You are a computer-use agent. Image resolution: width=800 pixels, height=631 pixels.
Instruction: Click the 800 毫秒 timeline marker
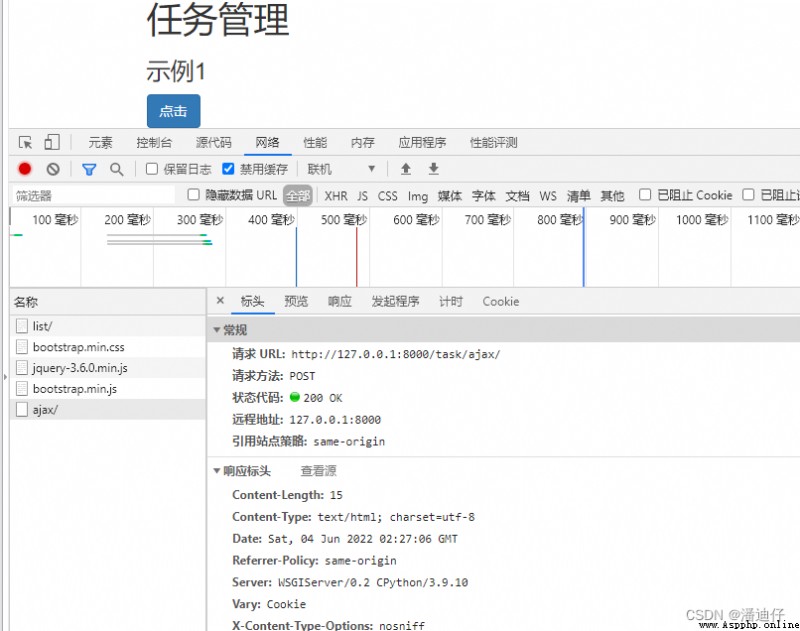560,220
